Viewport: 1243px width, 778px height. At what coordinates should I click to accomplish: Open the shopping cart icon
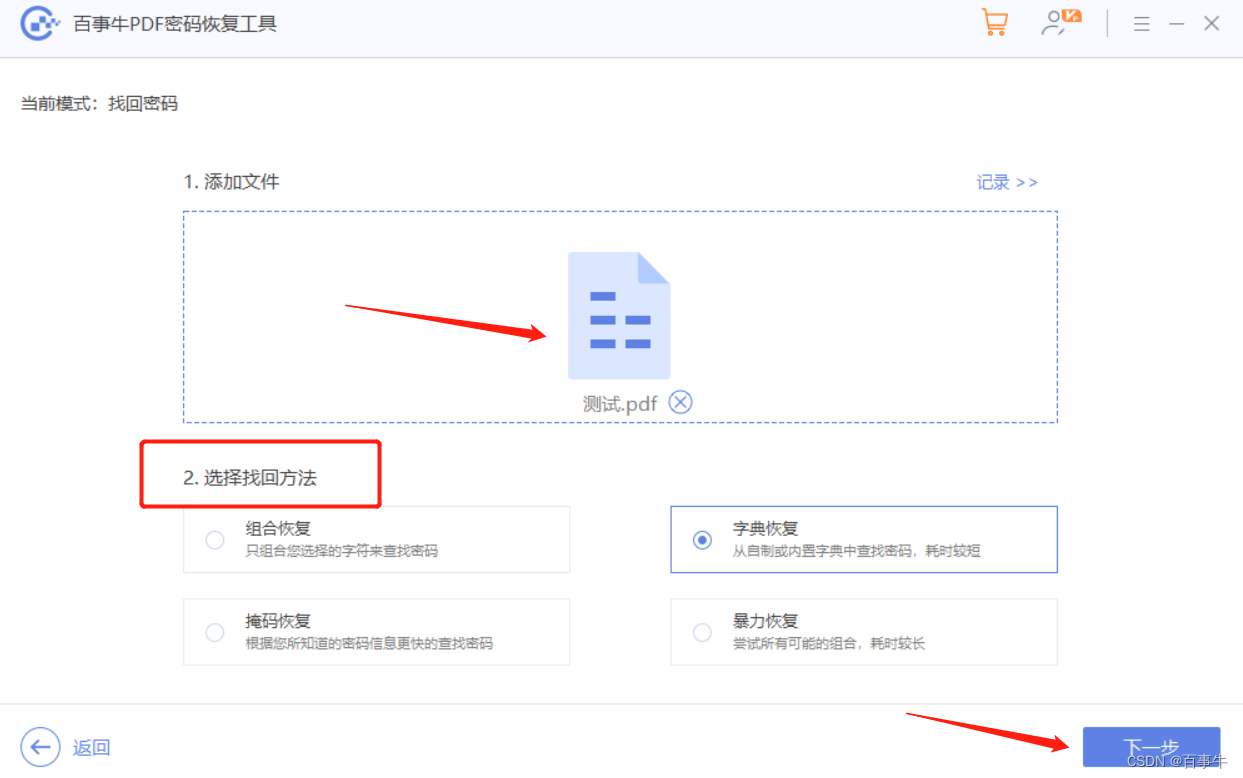coord(994,23)
